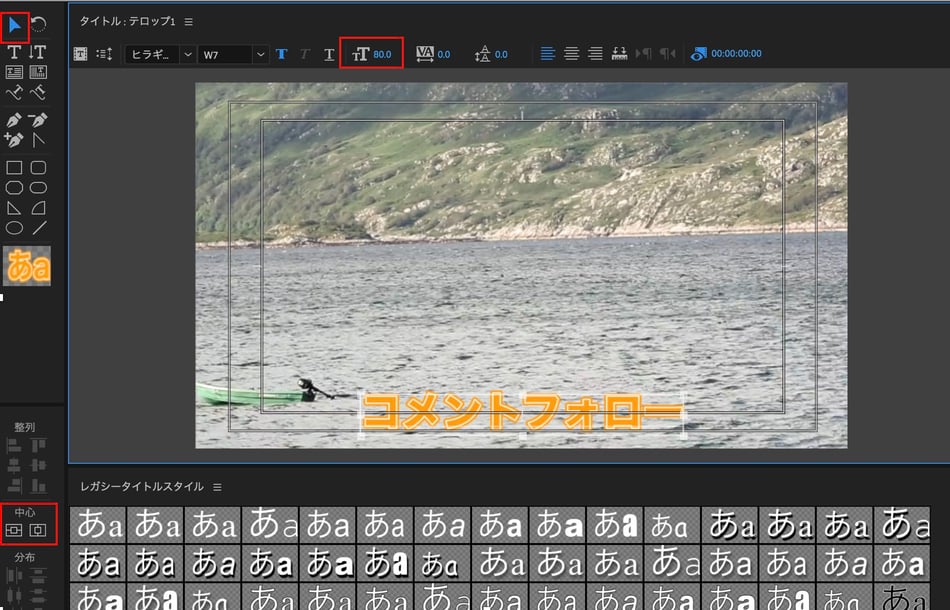Open the W7 font style dropdown
Viewport: 950px width, 610px height.
(234, 54)
